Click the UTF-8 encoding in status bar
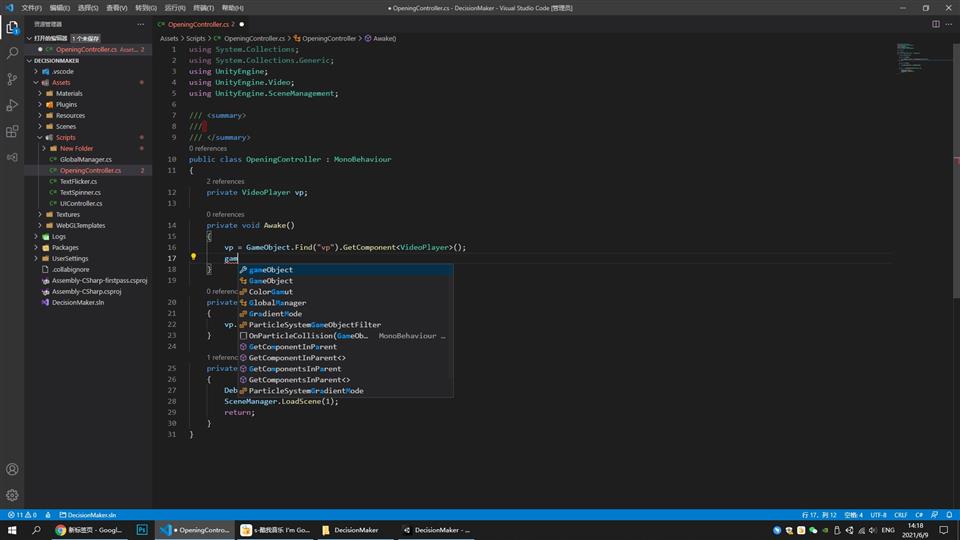This screenshot has height=540, width=960. coord(878,515)
